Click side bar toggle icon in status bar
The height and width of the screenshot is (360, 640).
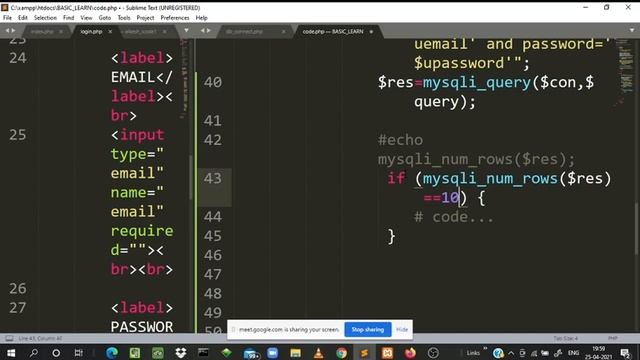coord(9,338)
